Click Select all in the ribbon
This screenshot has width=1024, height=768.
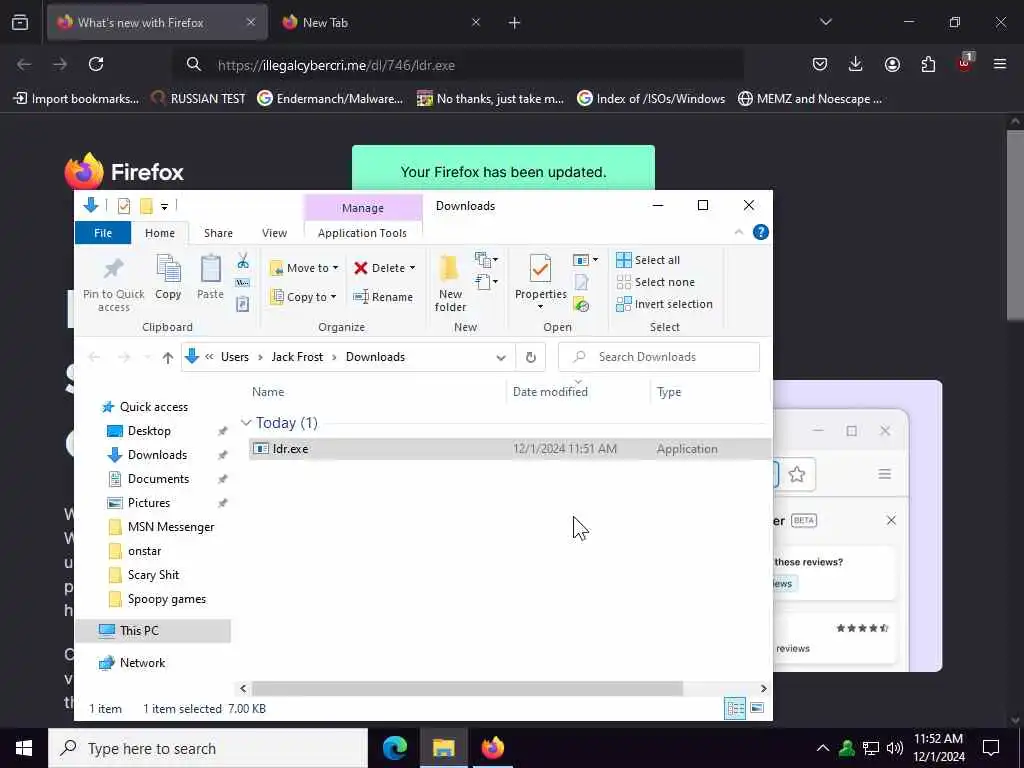click(648, 260)
